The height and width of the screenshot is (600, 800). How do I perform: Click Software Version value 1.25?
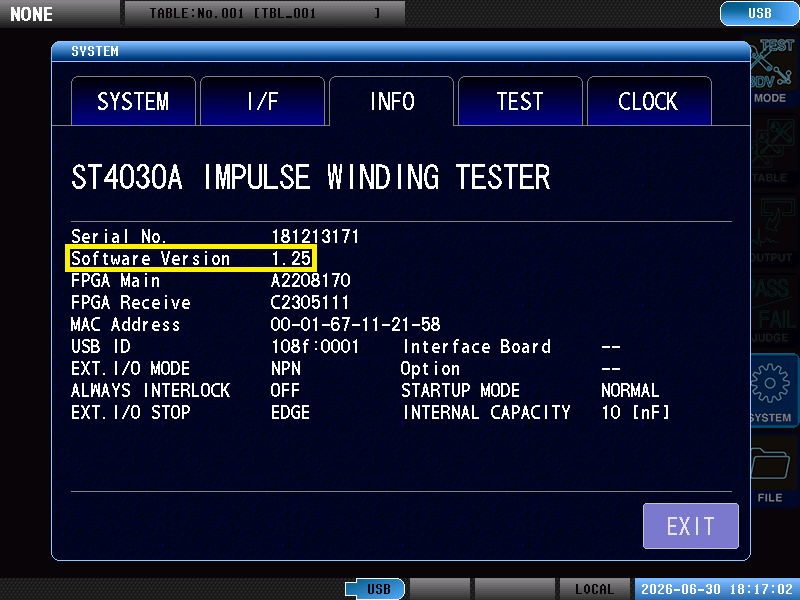click(x=291, y=259)
